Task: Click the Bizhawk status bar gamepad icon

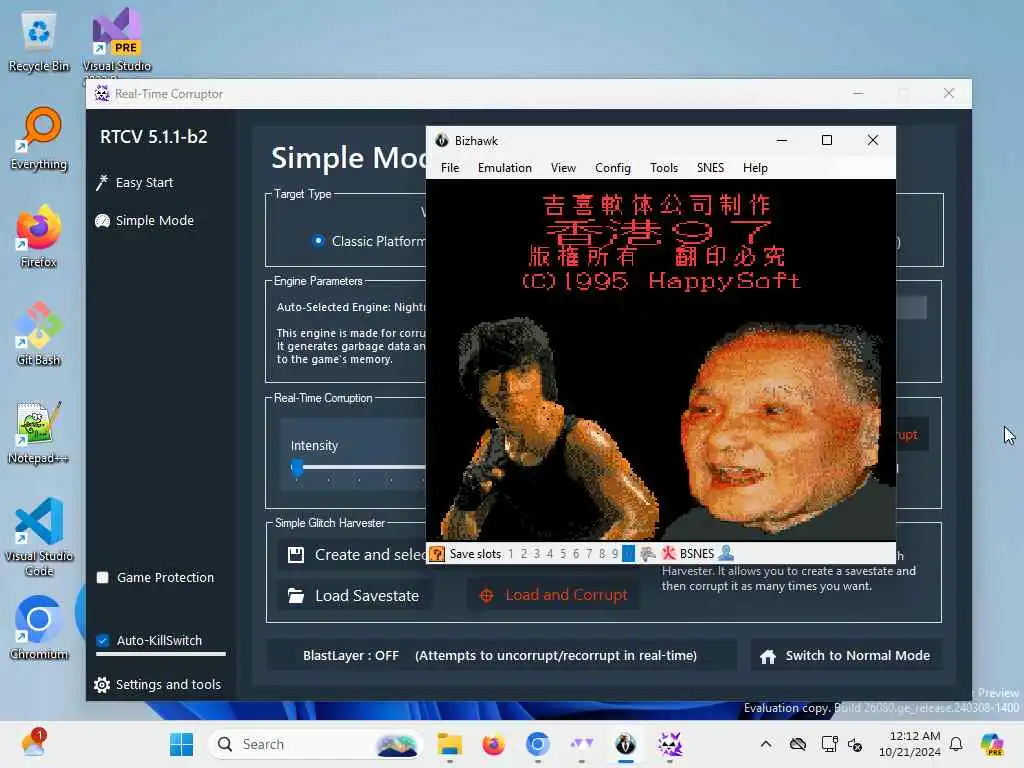Action: (647, 554)
